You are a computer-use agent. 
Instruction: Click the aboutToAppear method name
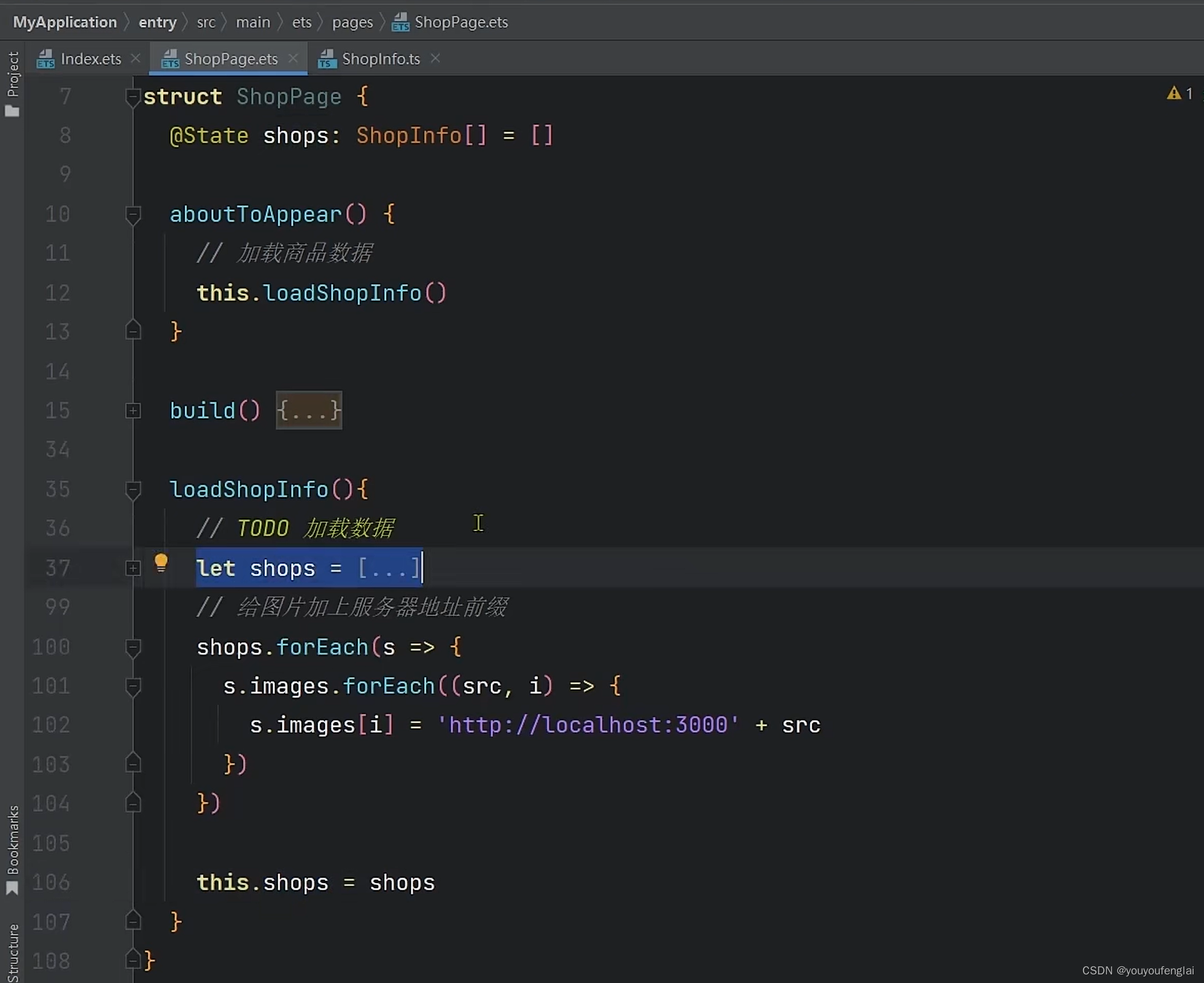tap(255, 214)
